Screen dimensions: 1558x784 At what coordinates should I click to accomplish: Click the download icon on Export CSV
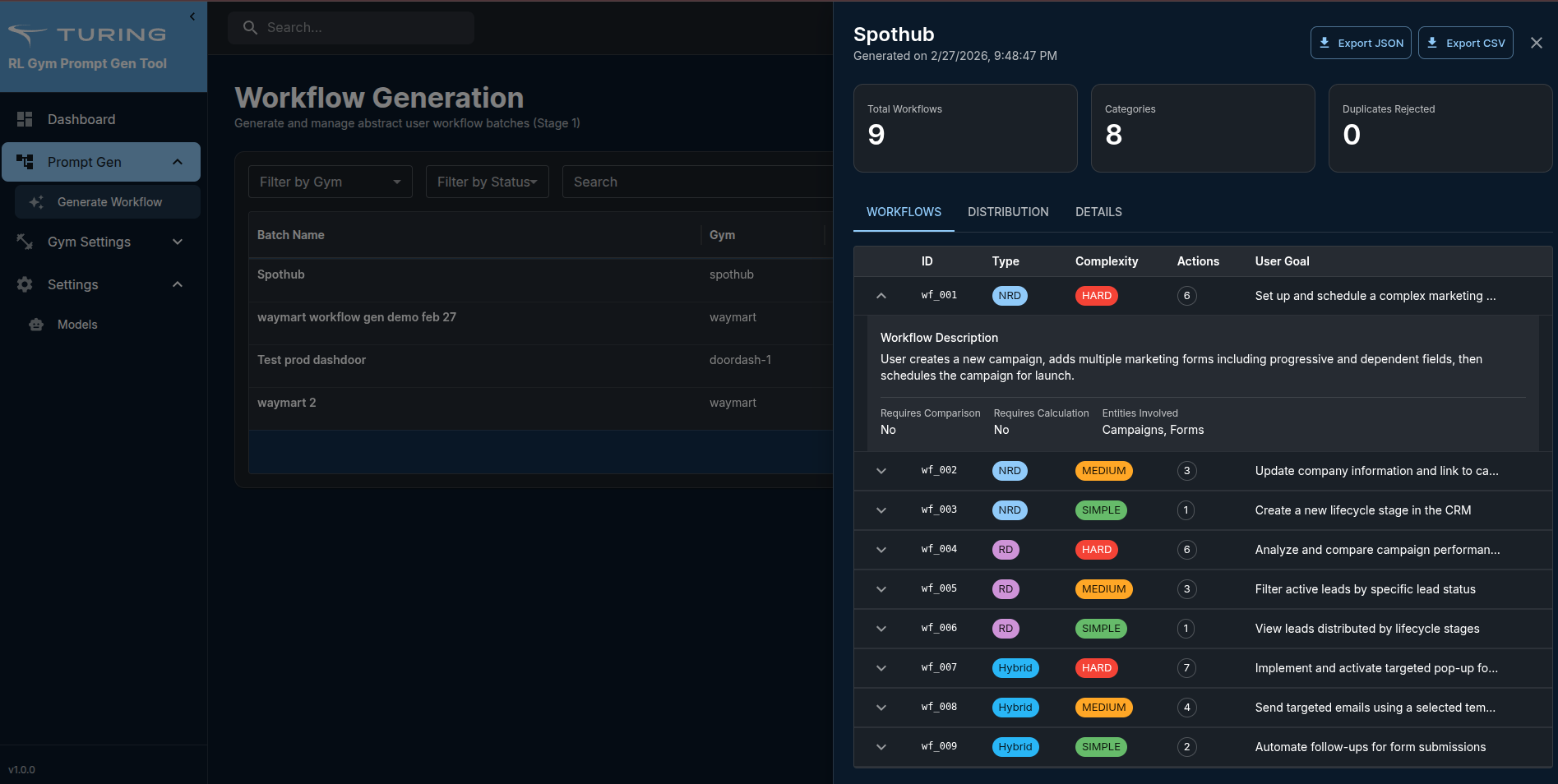click(1431, 42)
